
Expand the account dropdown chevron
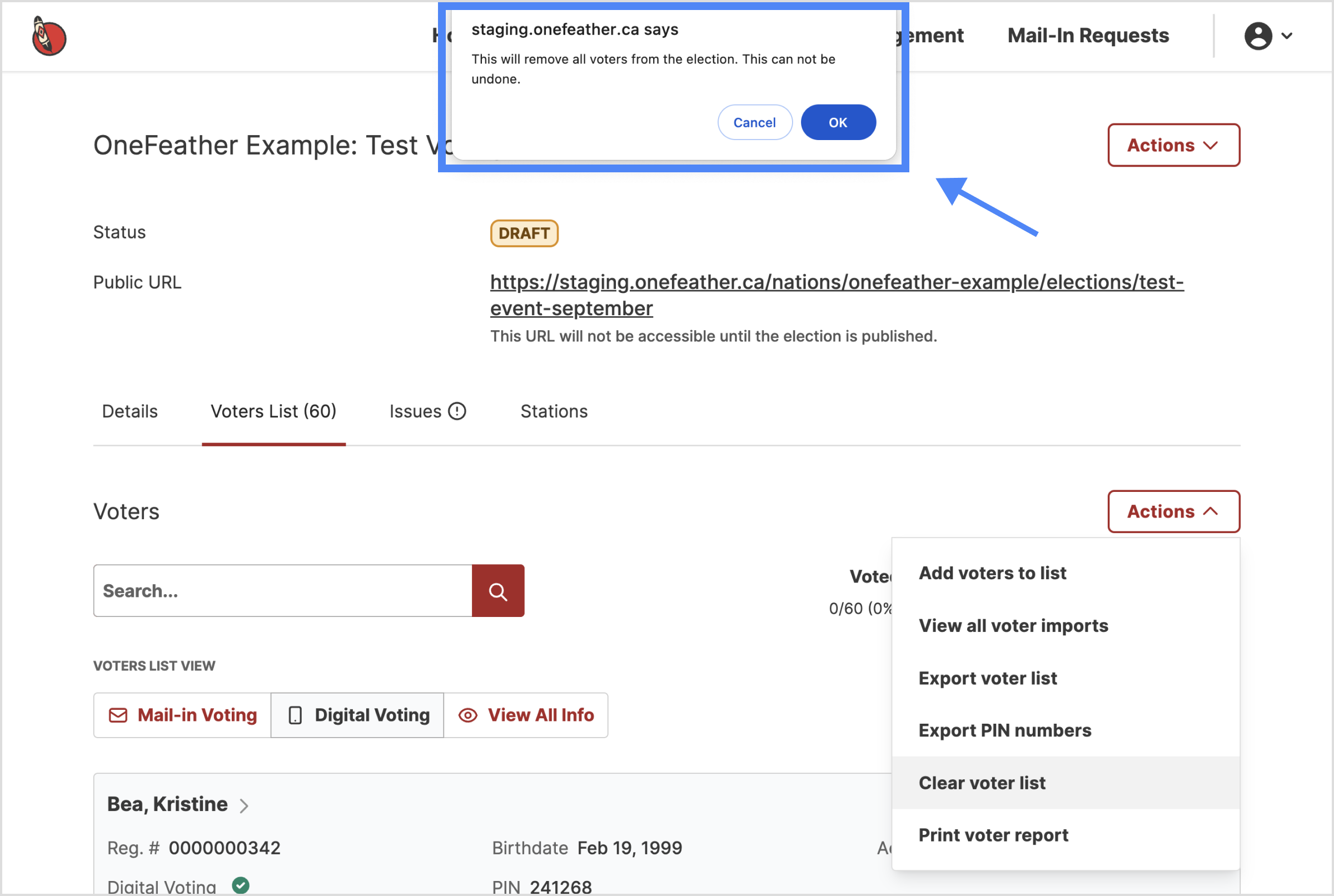click(x=1287, y=36)
